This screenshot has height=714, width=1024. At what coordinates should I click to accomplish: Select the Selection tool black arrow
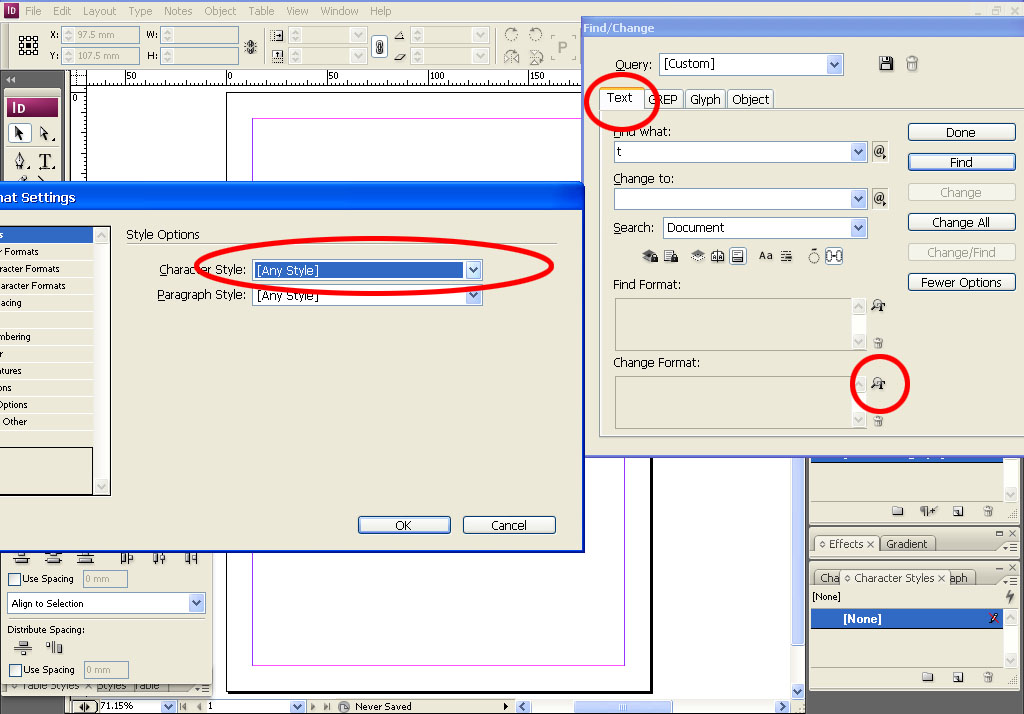(19, 133)
